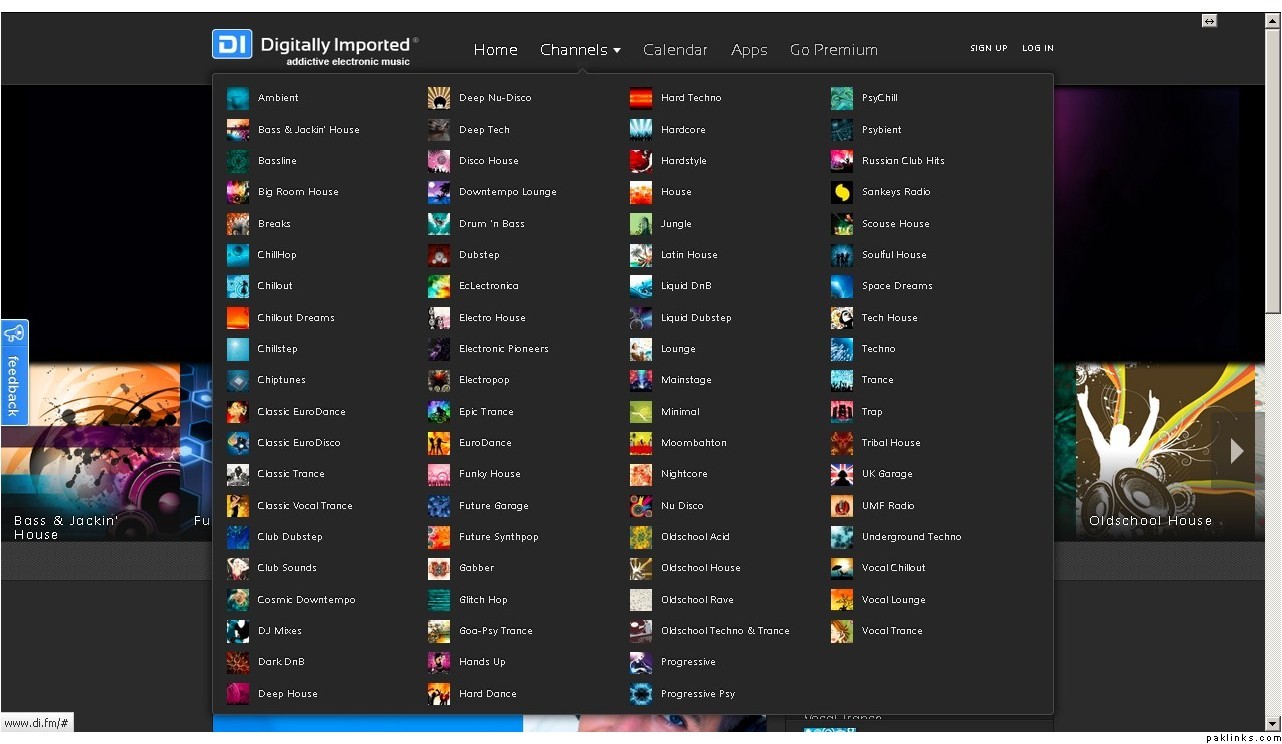
Task: Open the Calendar menu item
Action: coord(675,50)
